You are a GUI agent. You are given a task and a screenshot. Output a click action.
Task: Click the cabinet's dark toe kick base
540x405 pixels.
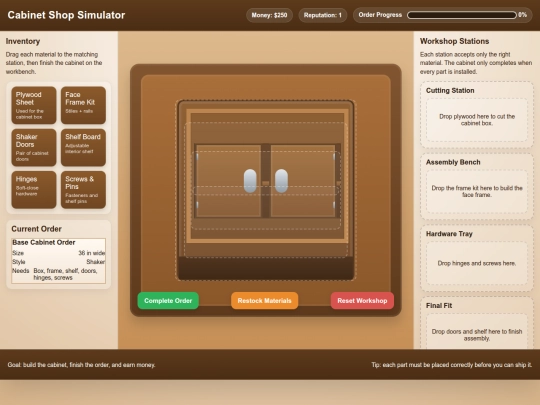[266, 268]
